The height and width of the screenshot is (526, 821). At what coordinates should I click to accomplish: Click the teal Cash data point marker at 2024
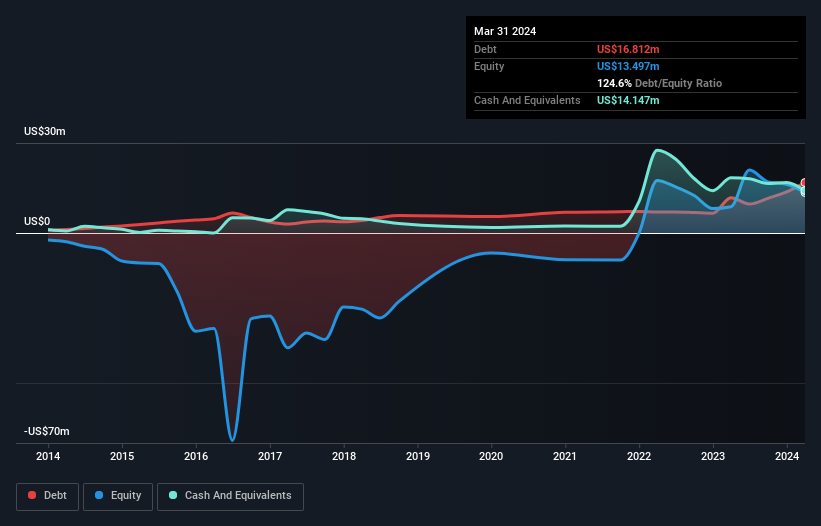click(x=804, y=191)
